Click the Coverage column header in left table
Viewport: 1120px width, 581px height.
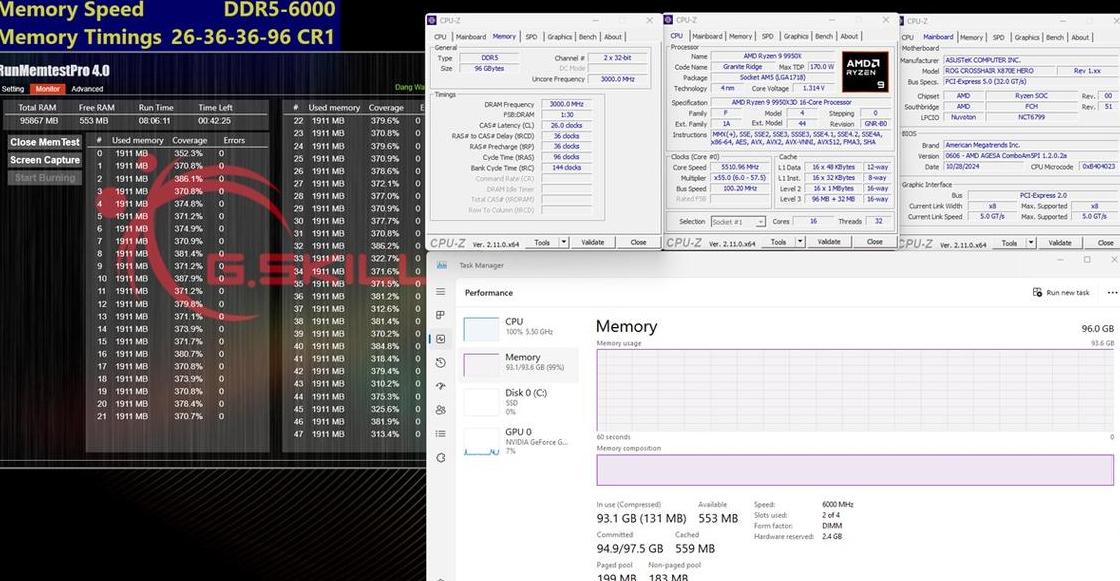pos(189,141)
